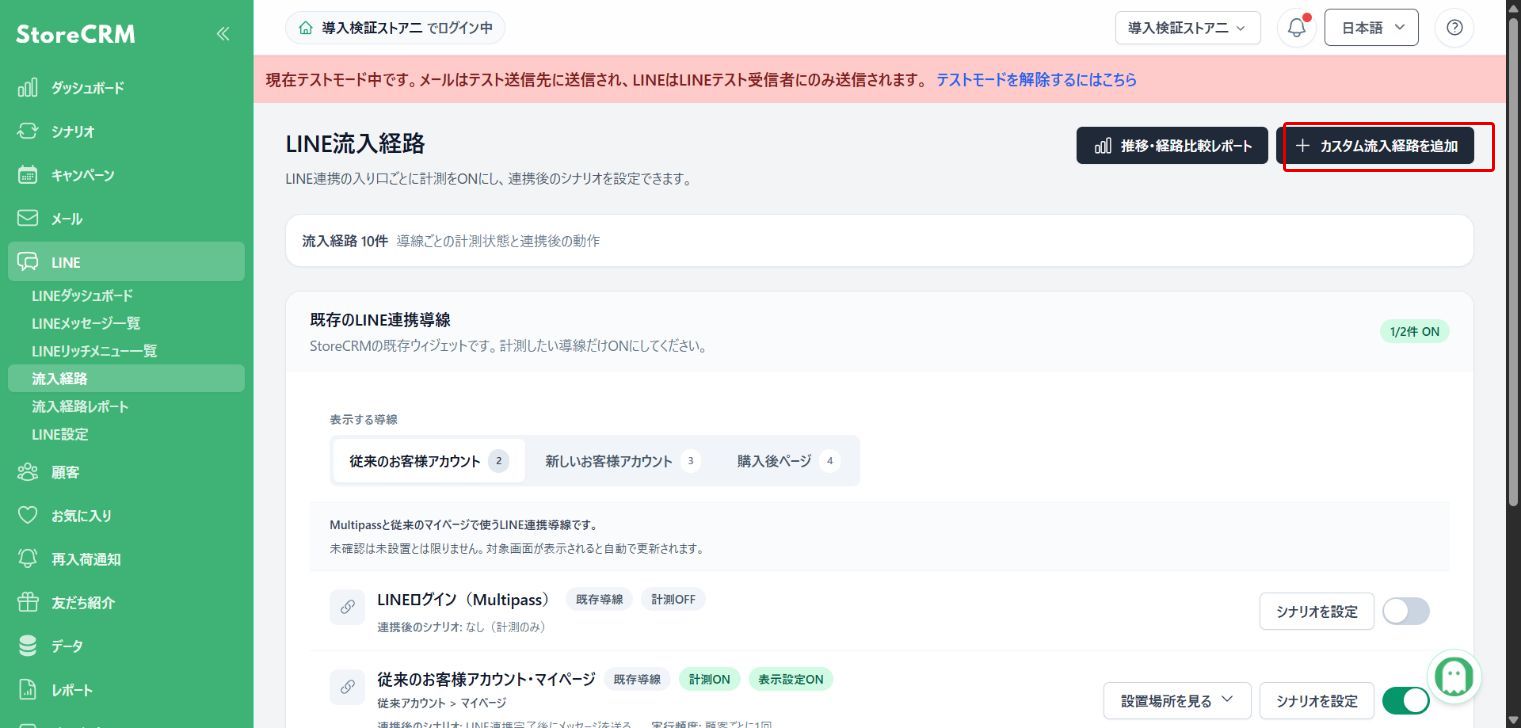Click the link icon beside LINEログイン（Multipass）
1521x728 pixels.
347,607
